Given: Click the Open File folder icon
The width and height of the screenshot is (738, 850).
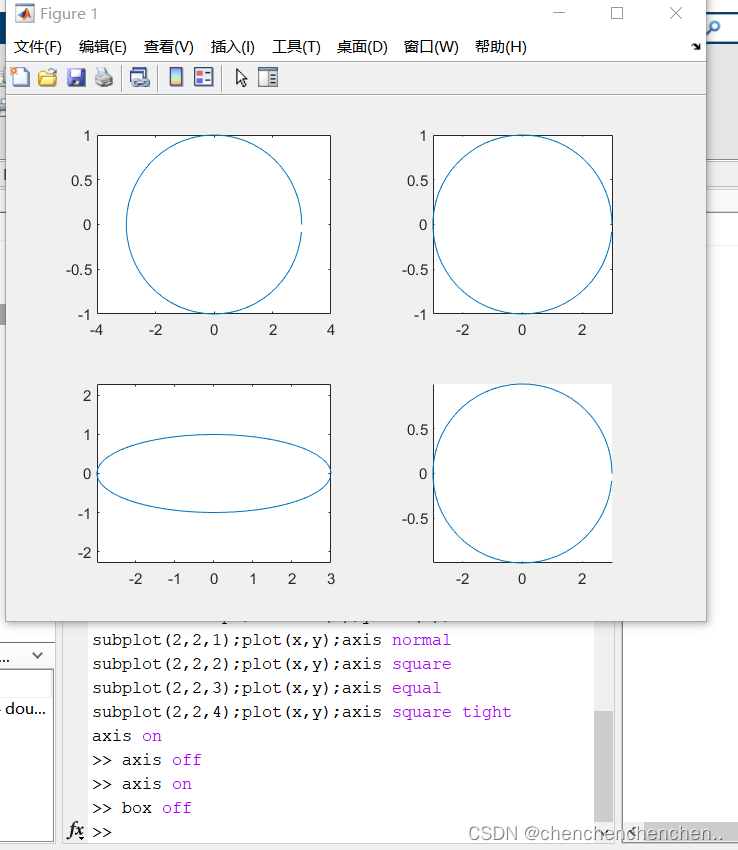Looking at the screenshot, I should (x=48, y=78).
